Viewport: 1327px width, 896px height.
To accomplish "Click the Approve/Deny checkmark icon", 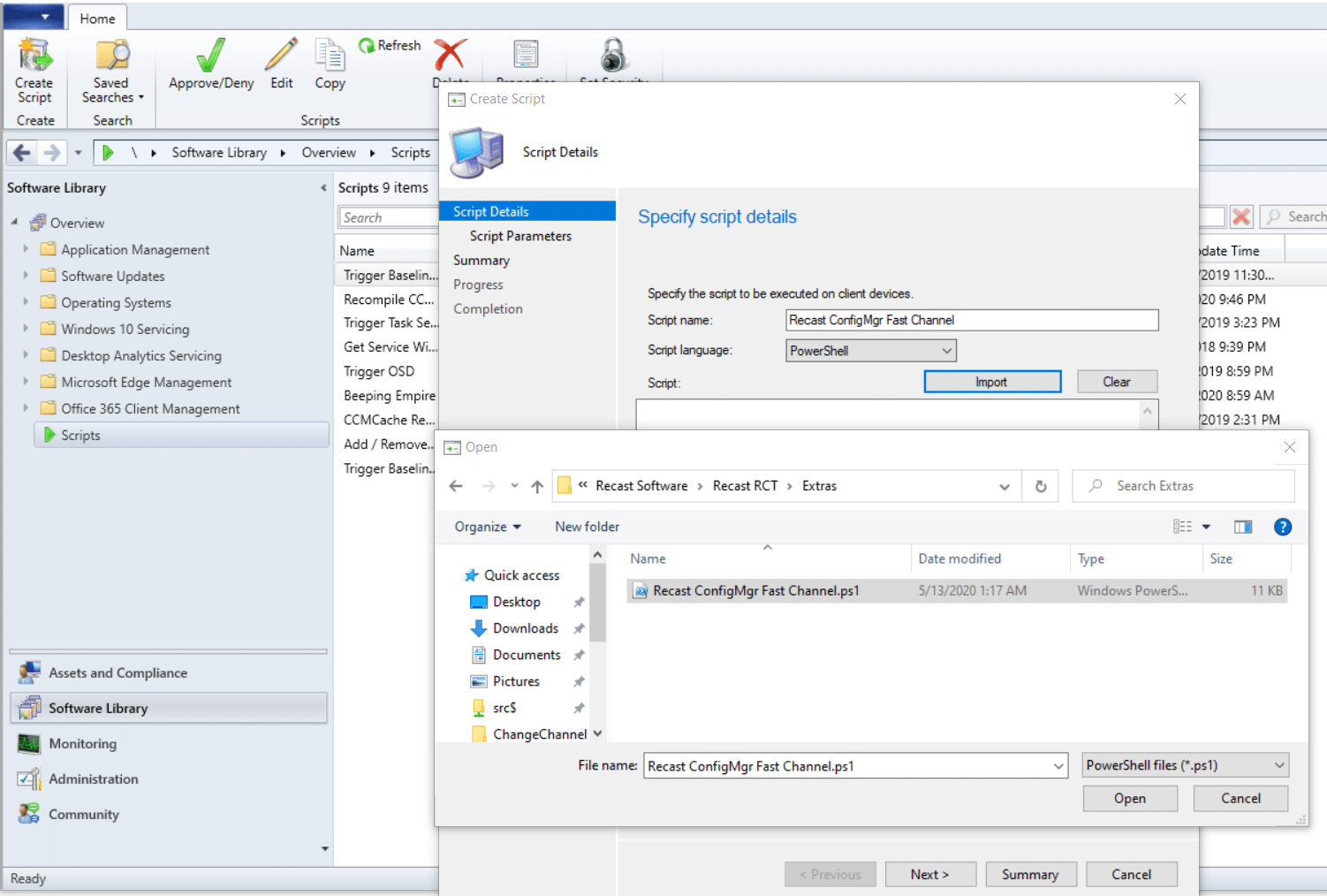I will pos(210,56).
